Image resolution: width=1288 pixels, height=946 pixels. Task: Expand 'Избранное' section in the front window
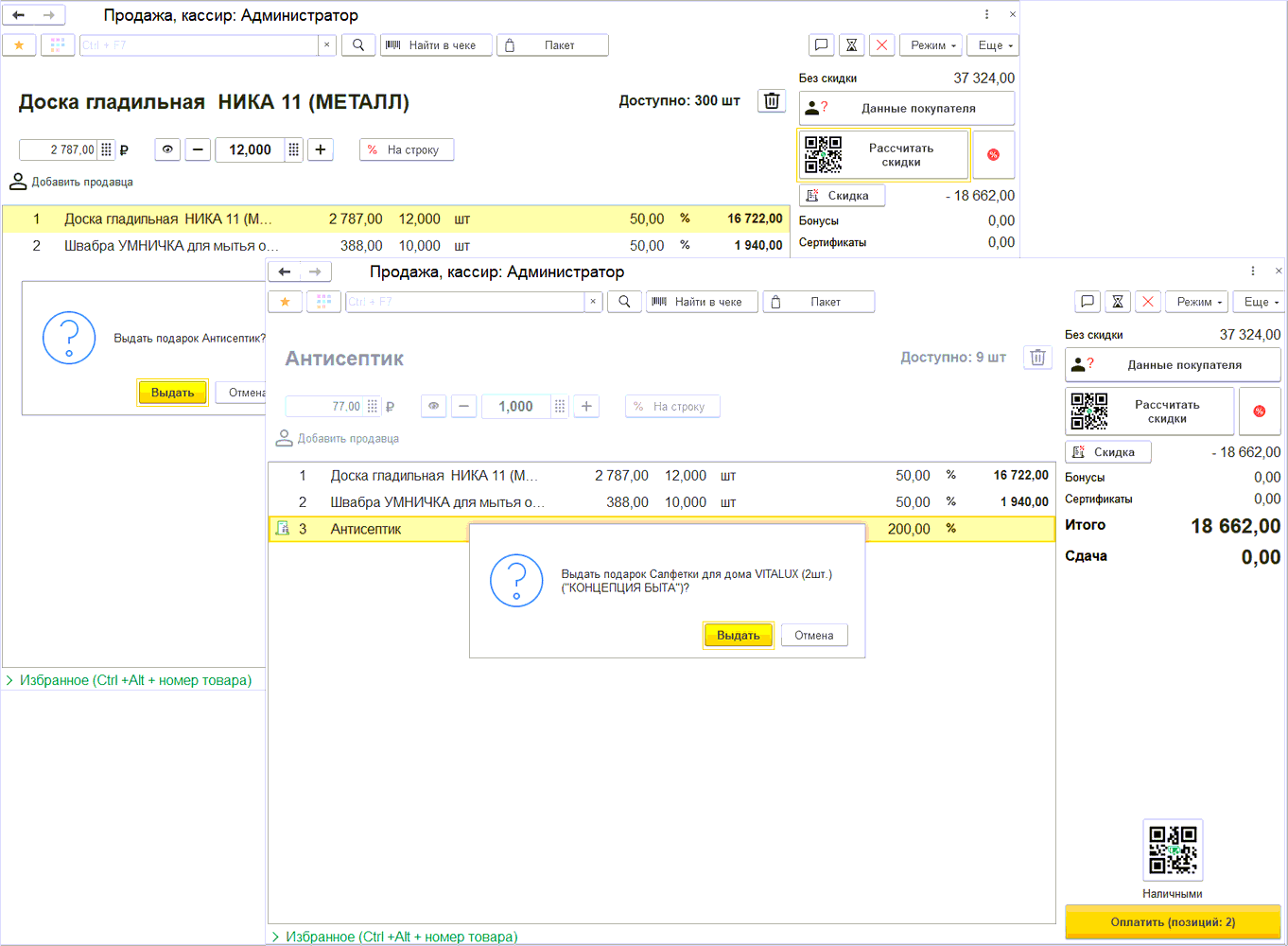(x=395, y=937)
